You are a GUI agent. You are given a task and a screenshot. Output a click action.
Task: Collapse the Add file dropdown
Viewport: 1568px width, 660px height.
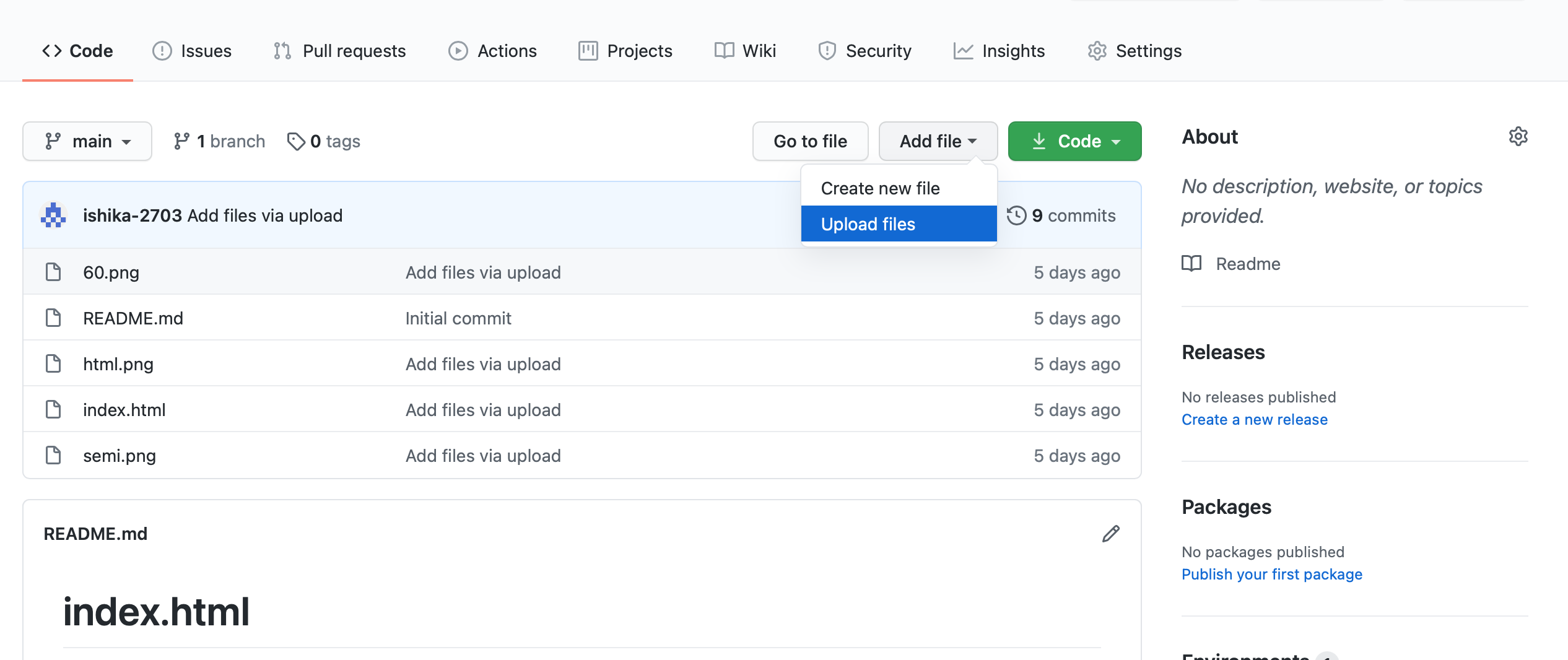(x=938, y=141)
